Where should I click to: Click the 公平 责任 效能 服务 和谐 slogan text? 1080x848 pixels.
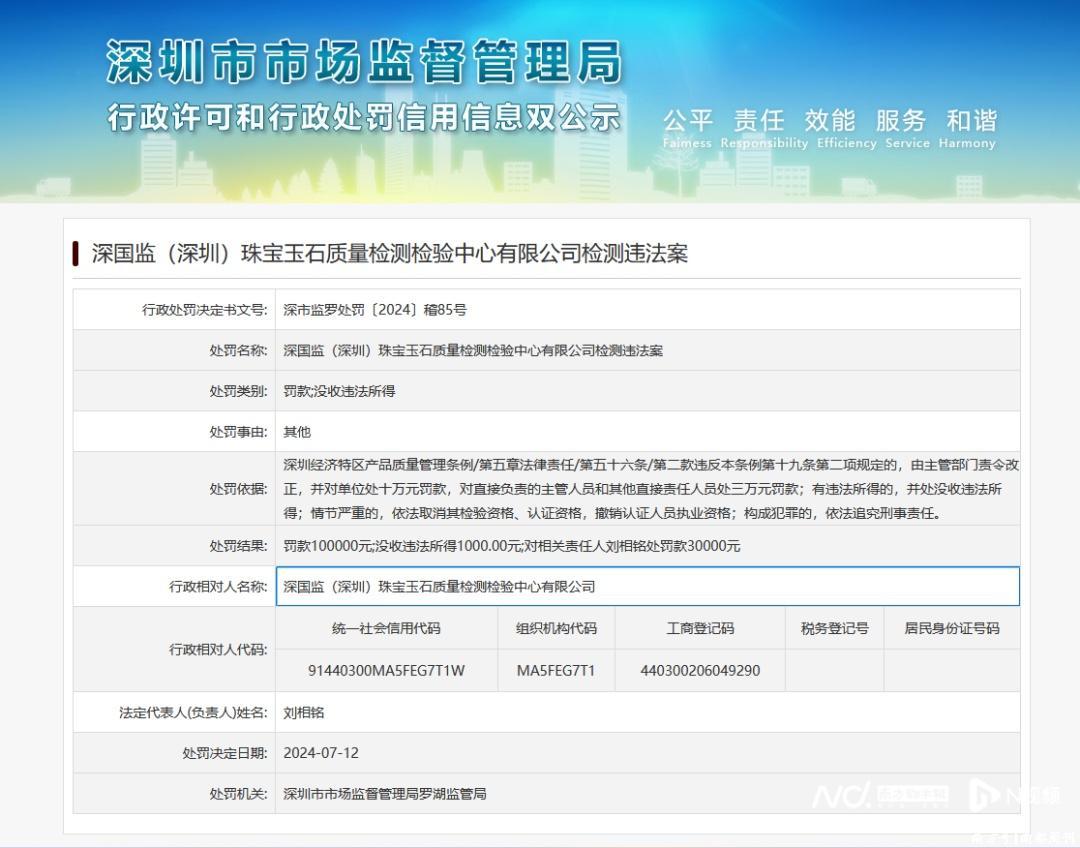tap(829, 122)
